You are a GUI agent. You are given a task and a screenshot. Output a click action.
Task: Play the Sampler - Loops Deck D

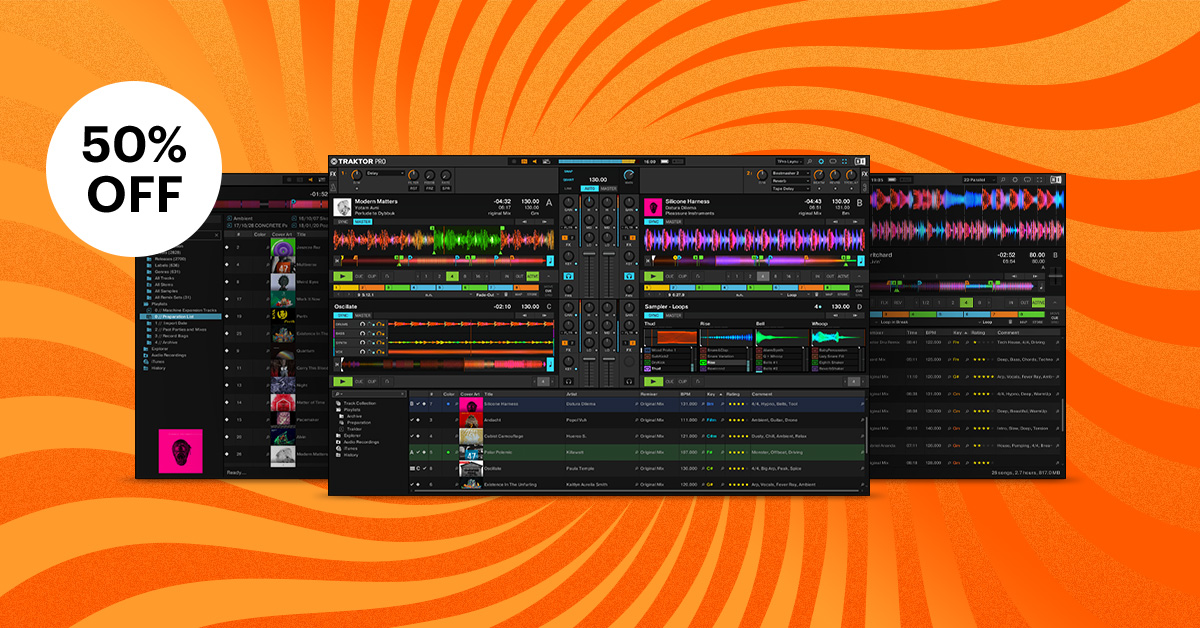[x=654, y=381]
